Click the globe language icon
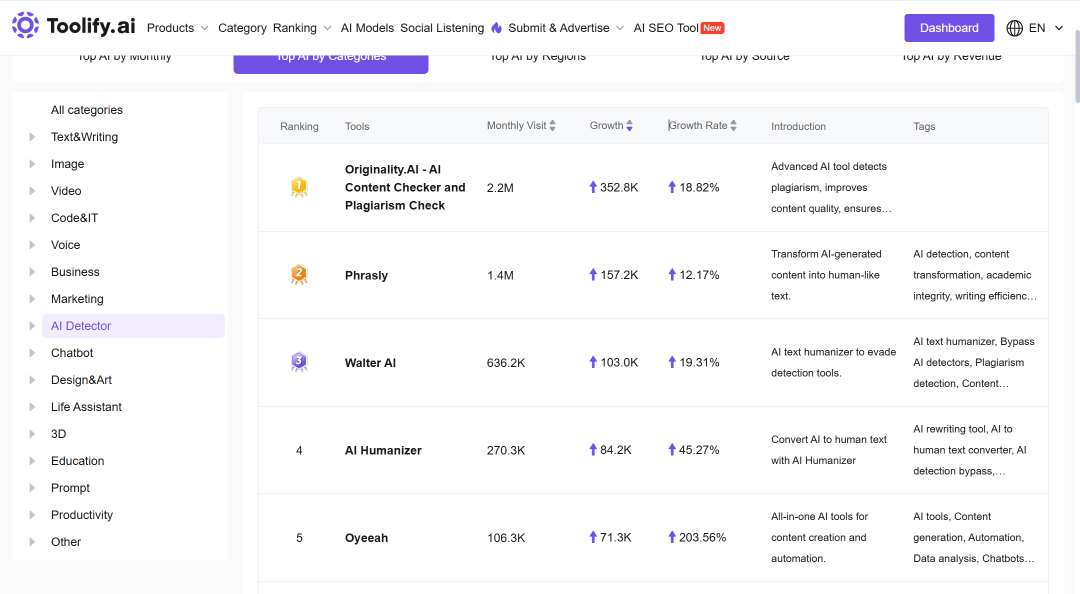The image size is (1080, 594). 1015,28
